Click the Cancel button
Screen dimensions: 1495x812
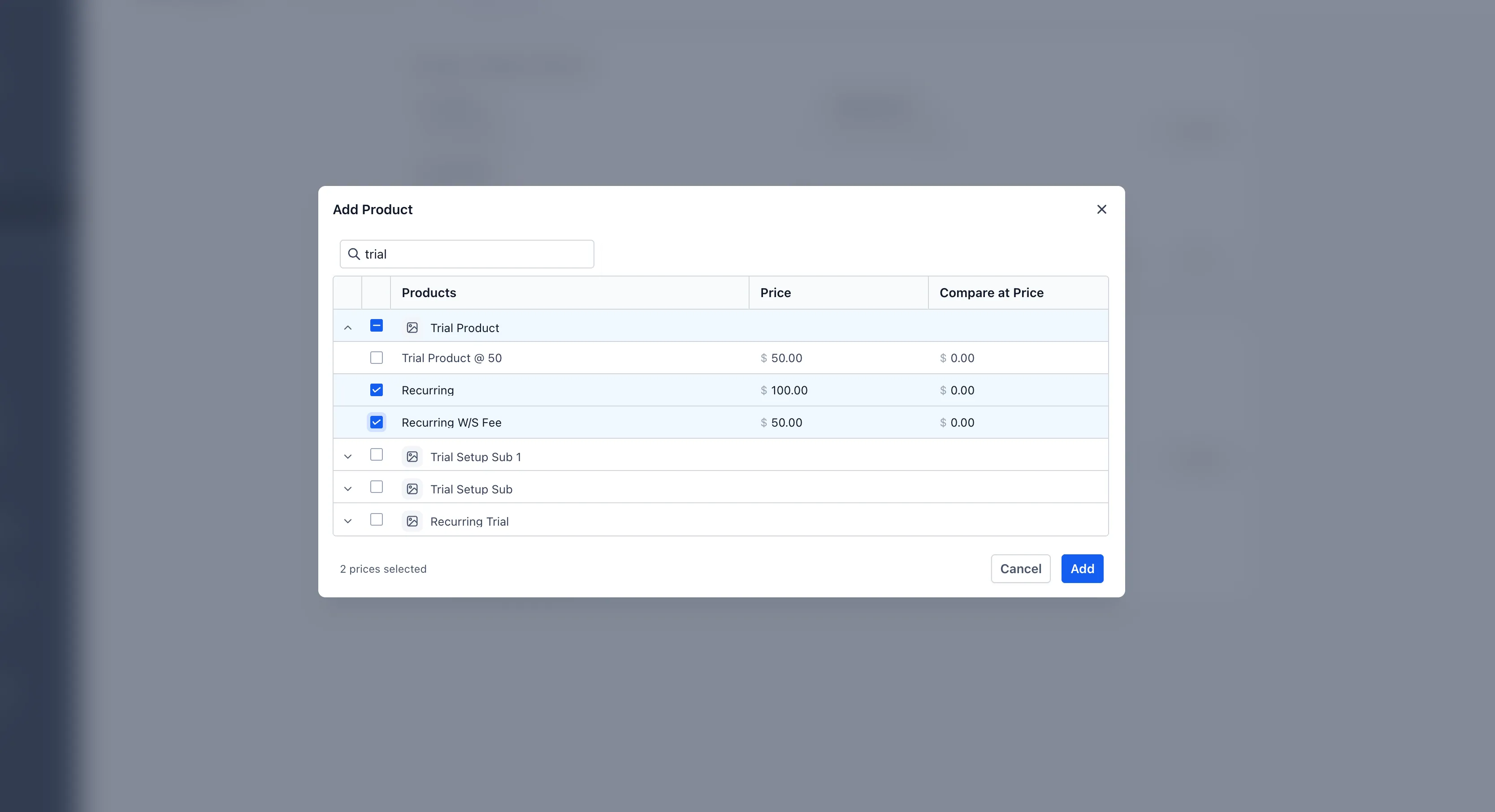click(1020, 569)
